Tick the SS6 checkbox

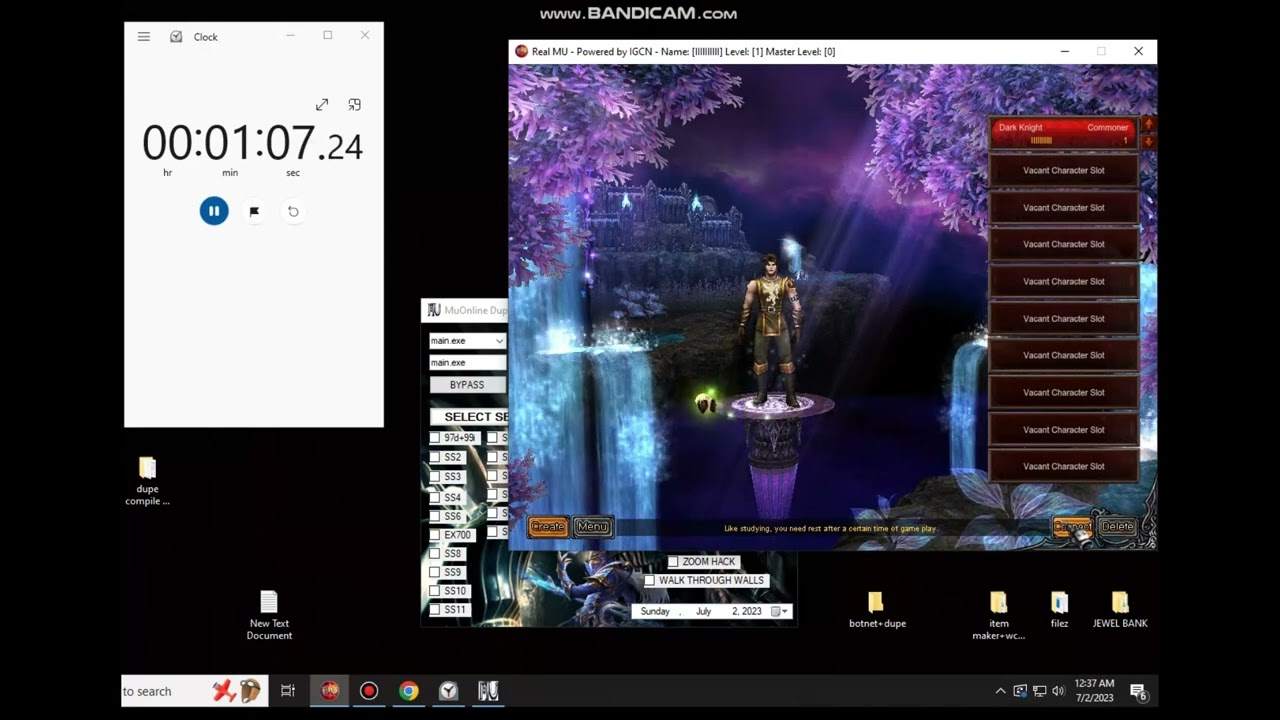pos(435,516)
